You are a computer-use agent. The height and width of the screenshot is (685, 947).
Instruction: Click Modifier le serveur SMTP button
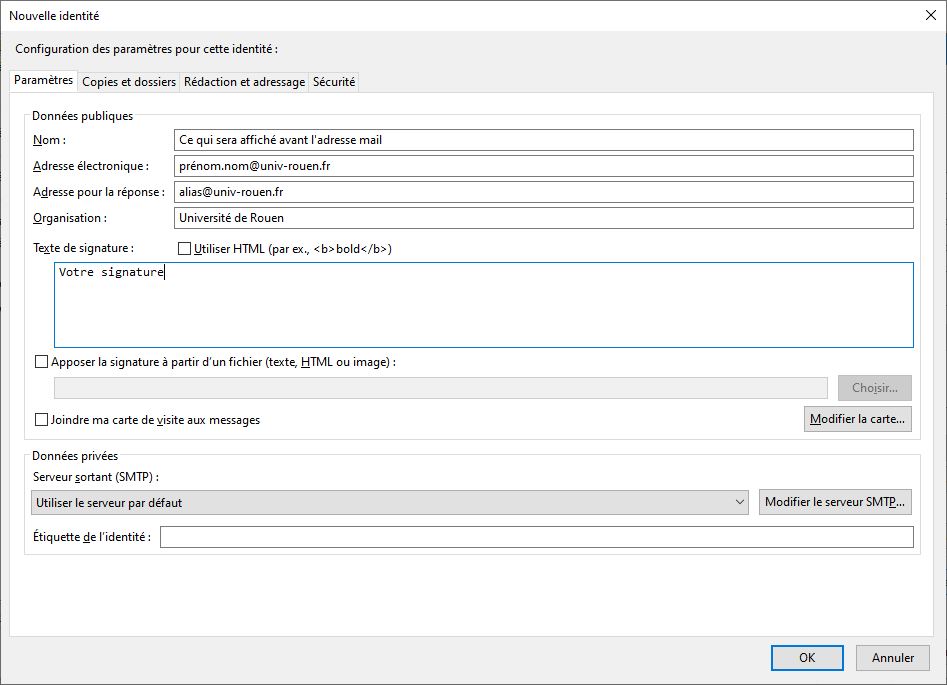[835, 502]
